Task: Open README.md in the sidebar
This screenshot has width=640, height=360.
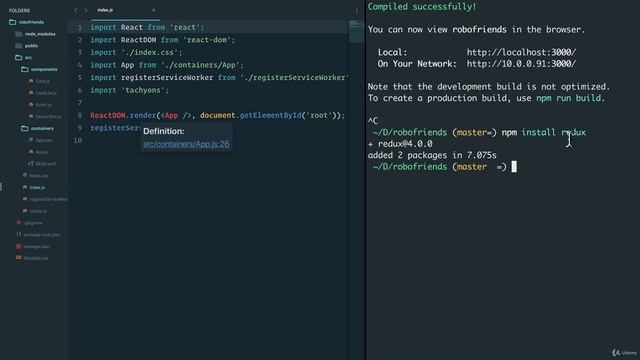Action: click(32, 258)
